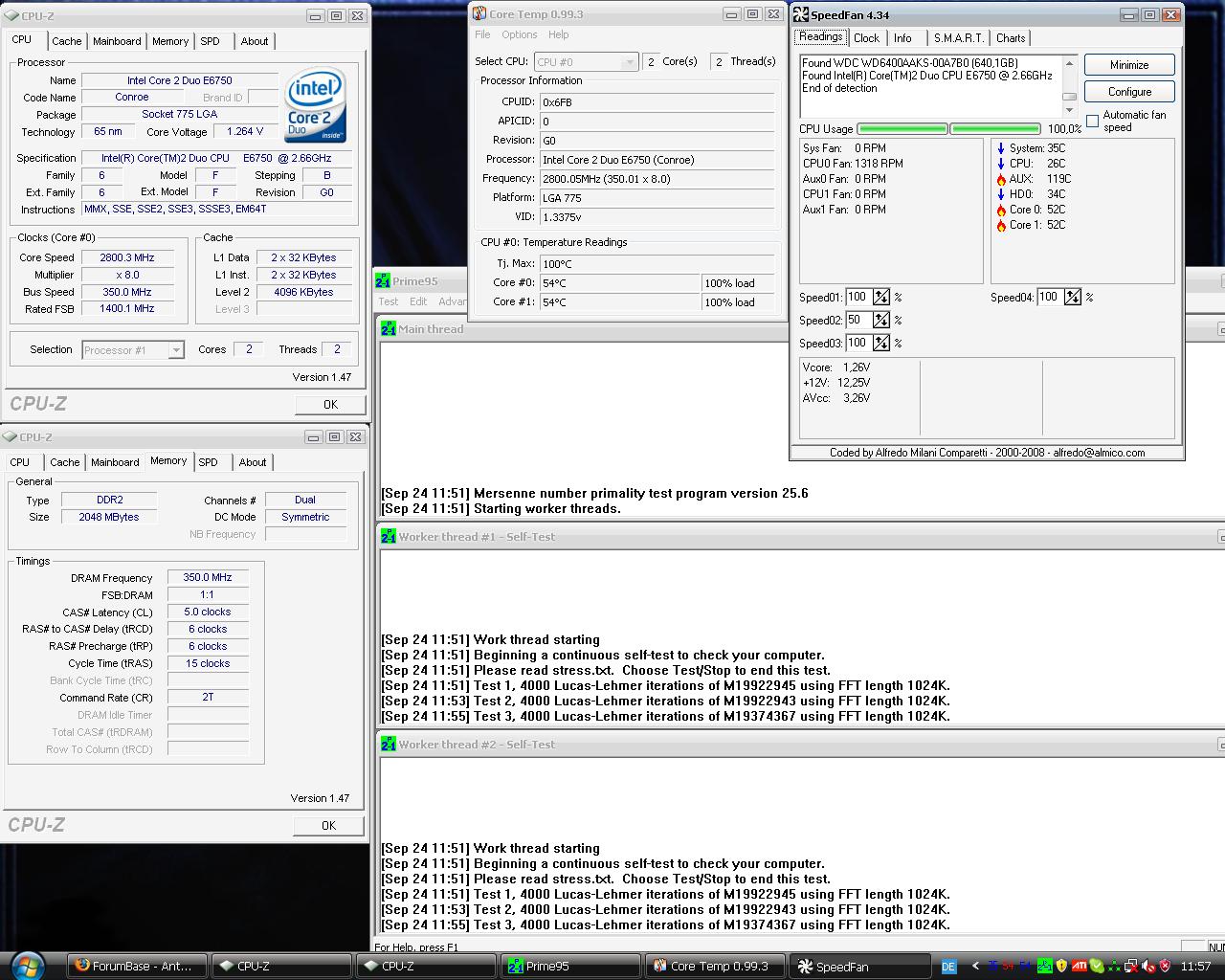1225x980 pixels.
Task: Click the System temperature down-arrow icon
Action: click(1001, 148)
